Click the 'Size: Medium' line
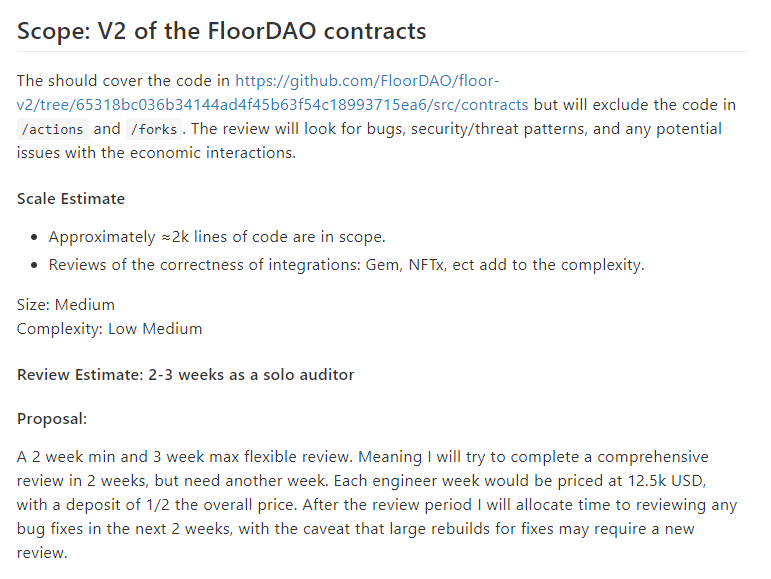This screenshot has height=579, width=771. point(66,305)
